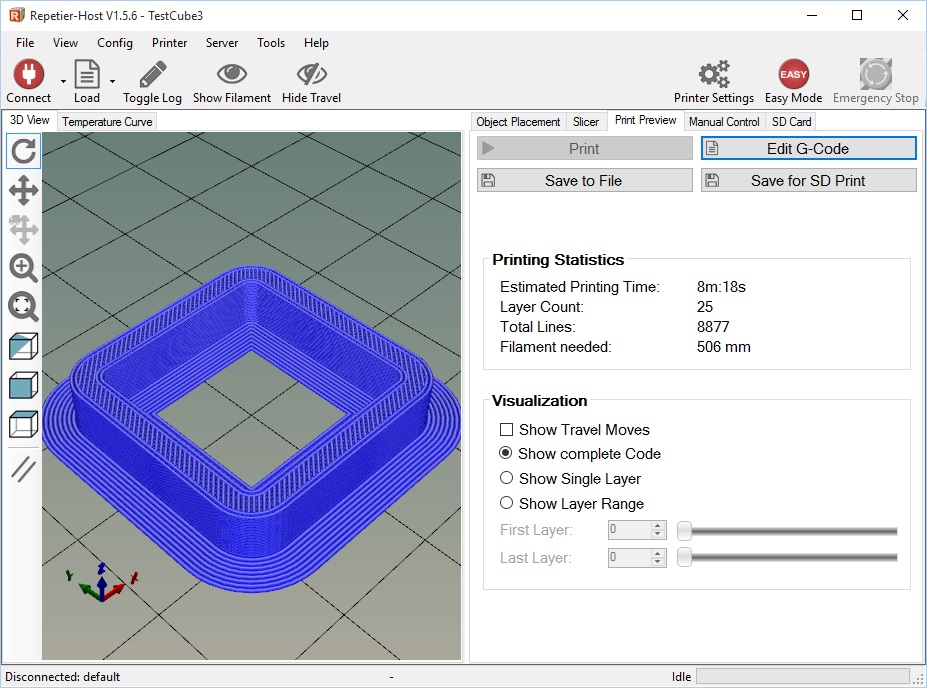Viewport: 927px width, 688px height.
Task: Open the Tools menu
Action: pos(271,43)
